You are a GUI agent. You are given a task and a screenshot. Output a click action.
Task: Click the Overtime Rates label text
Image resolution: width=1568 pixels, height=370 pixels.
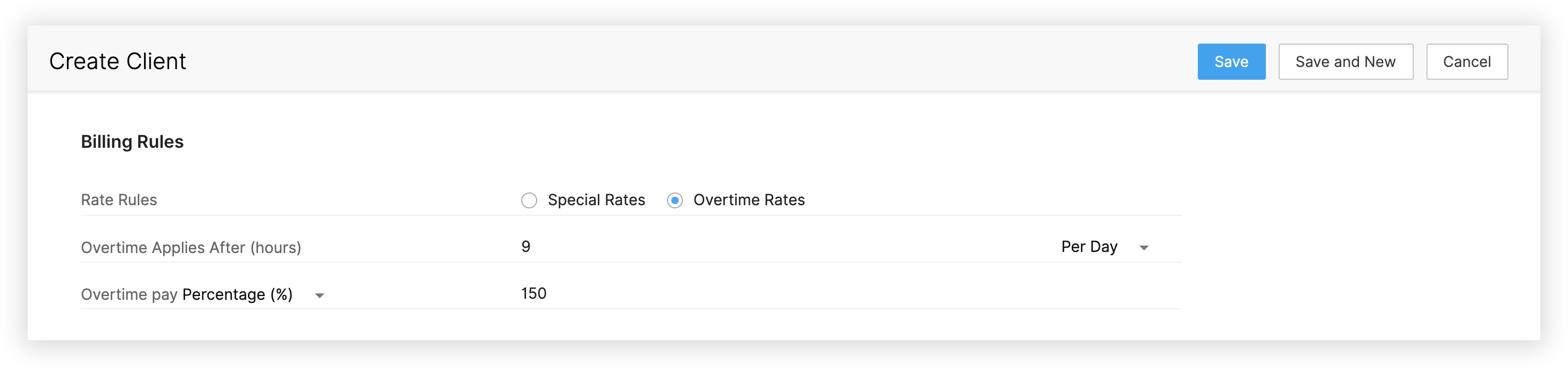pyautogui.click(x=749, y=200)
